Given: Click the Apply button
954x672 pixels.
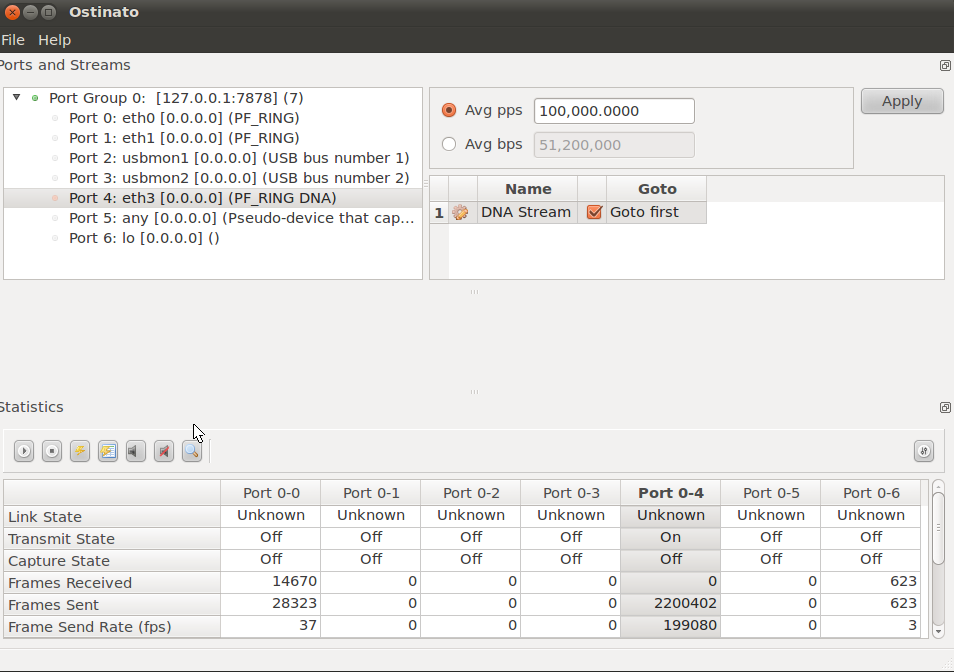Looking at the screenshot, I should point(902,101).
